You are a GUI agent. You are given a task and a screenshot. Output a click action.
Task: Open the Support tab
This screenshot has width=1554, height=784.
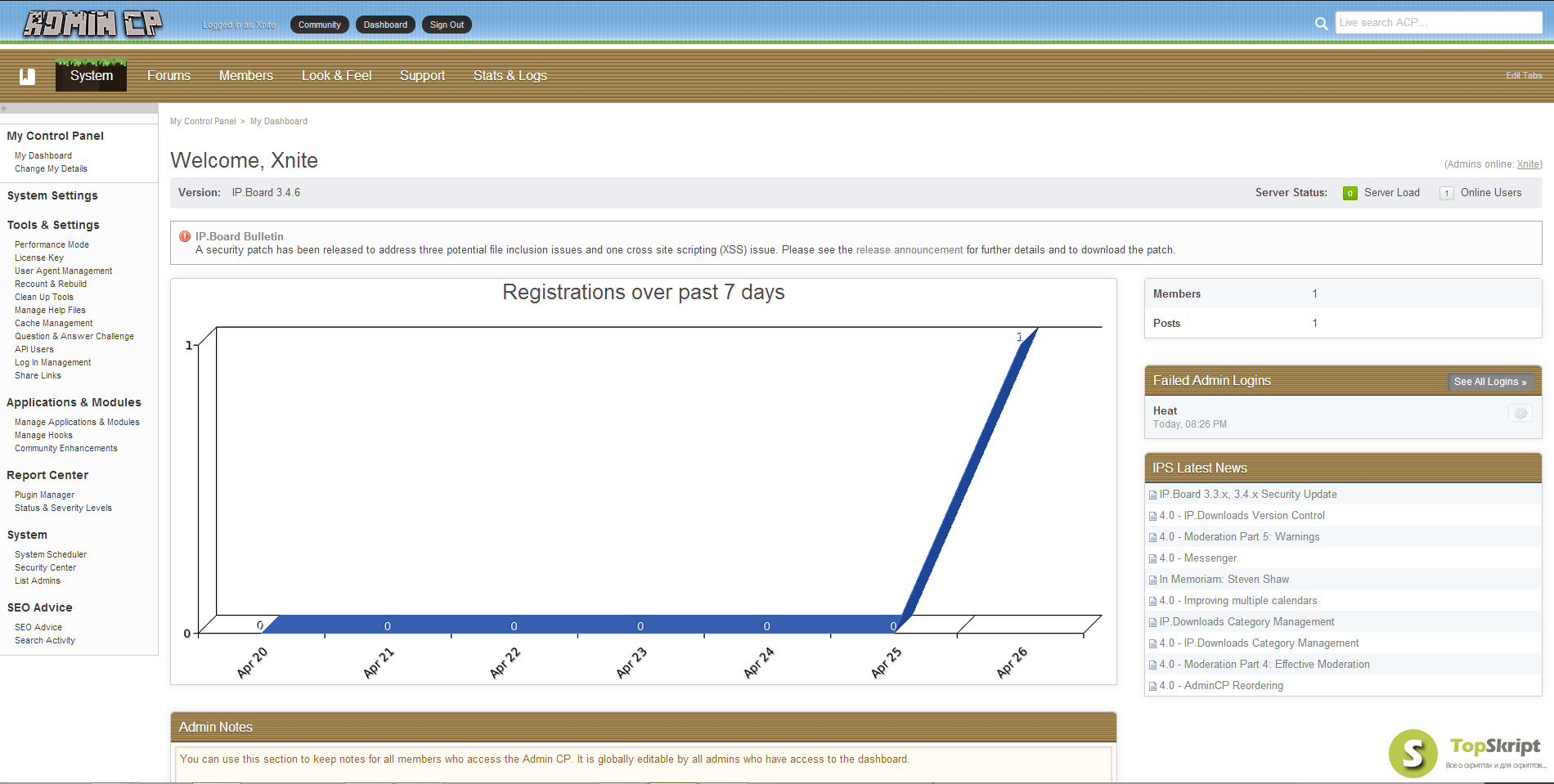tap(422, 75)
